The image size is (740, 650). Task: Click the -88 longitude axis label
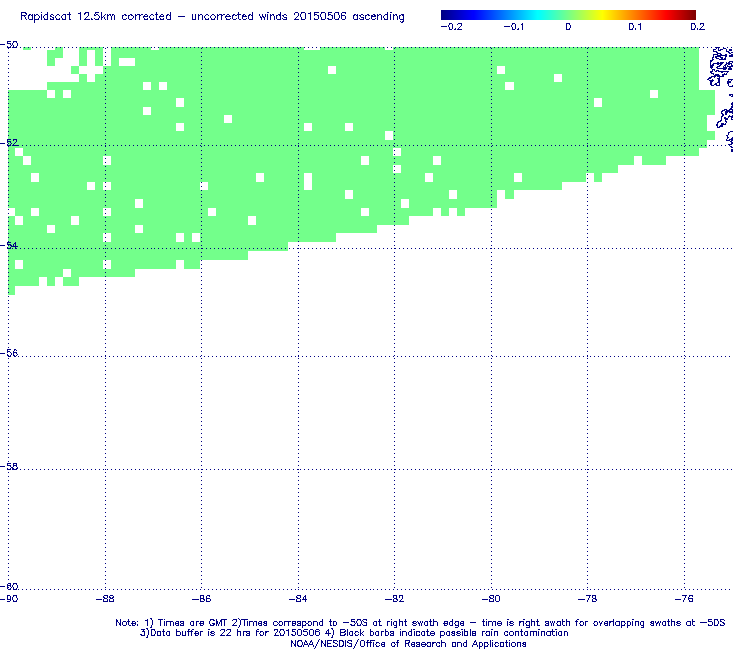pyautogui.click(x=105, y=599)
